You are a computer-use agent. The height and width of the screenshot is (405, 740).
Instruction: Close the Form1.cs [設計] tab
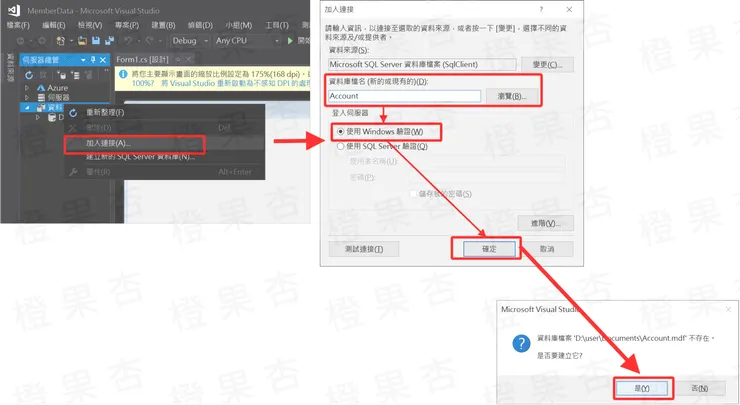(x=188, y=59)
